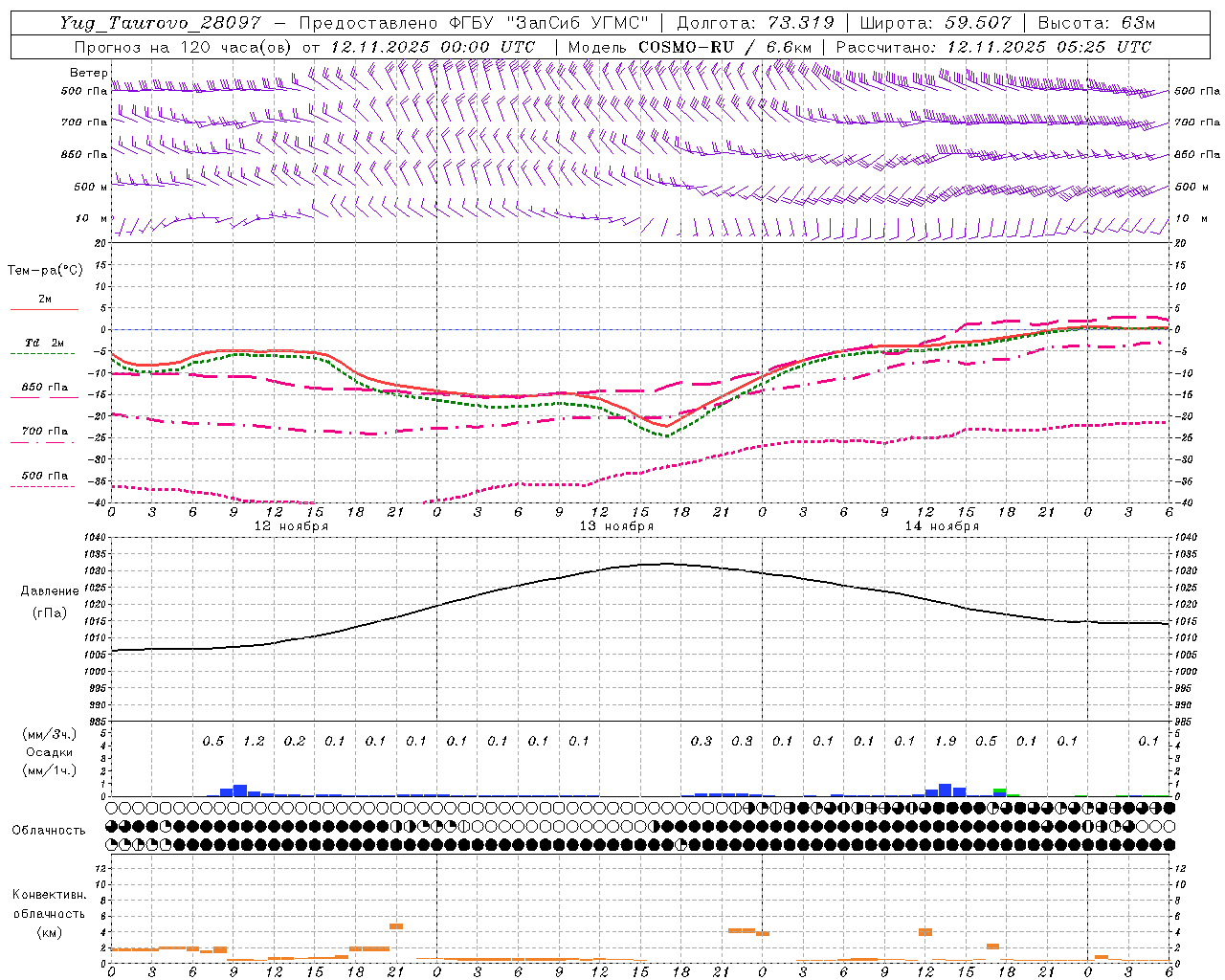Click the dash-dot line sample under 700 гПа legend
1225x980 pixels.
[x=43, y=442]
